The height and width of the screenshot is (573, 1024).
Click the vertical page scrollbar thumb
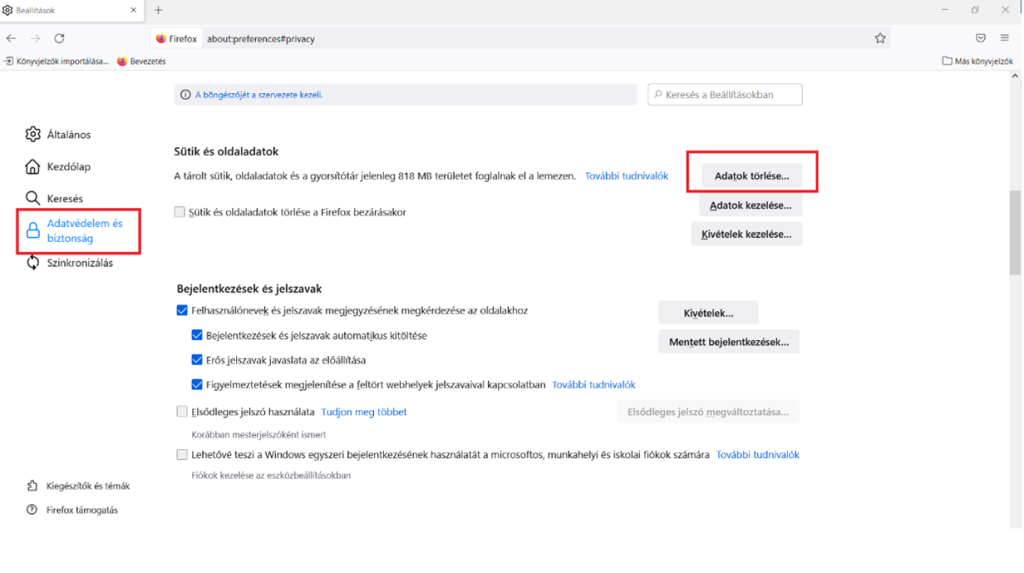point(1016,230)
